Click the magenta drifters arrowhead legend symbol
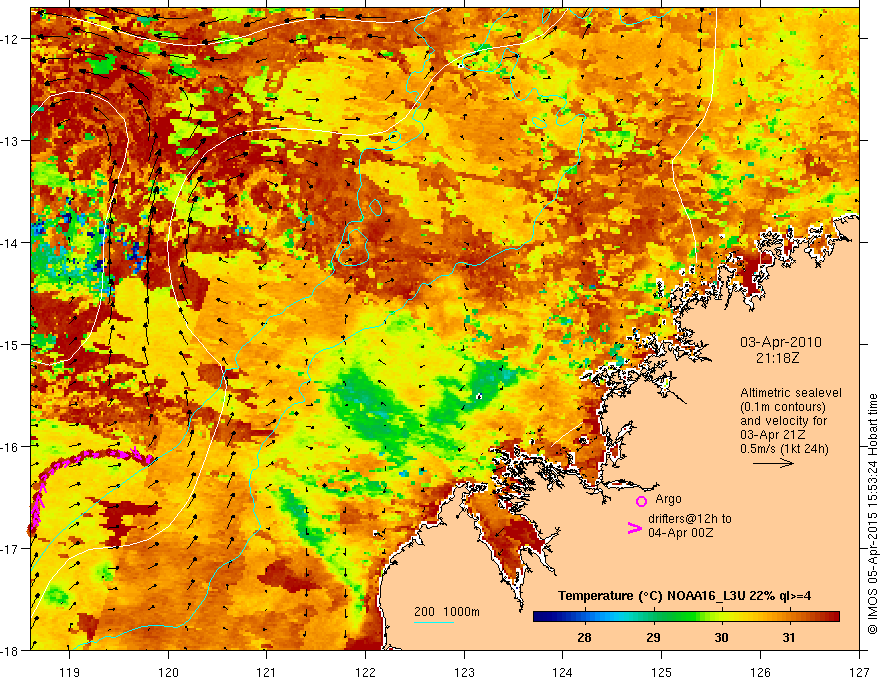Viewport: 880px width, 680px height. (635, 528)
